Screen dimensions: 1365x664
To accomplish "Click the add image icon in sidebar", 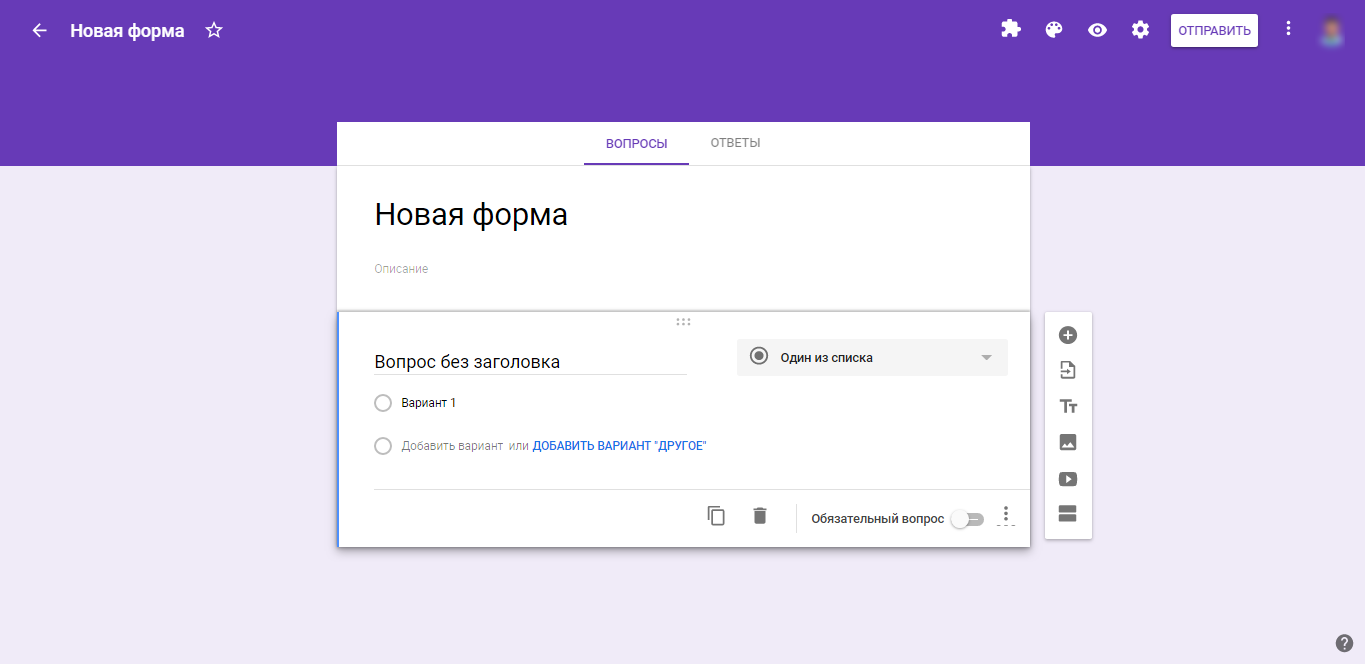I will (1068, 443).
